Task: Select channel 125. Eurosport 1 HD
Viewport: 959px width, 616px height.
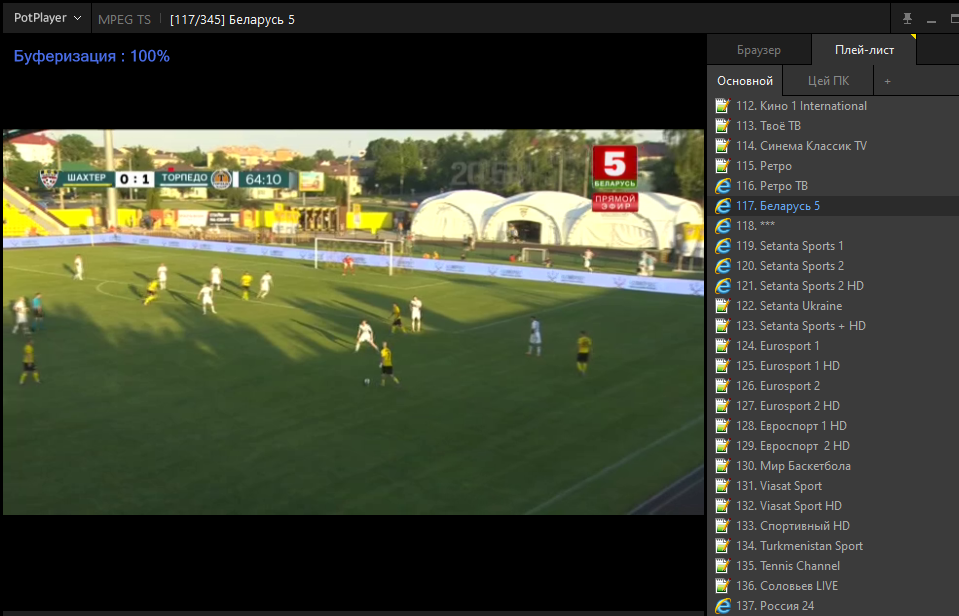Action: 833,366
